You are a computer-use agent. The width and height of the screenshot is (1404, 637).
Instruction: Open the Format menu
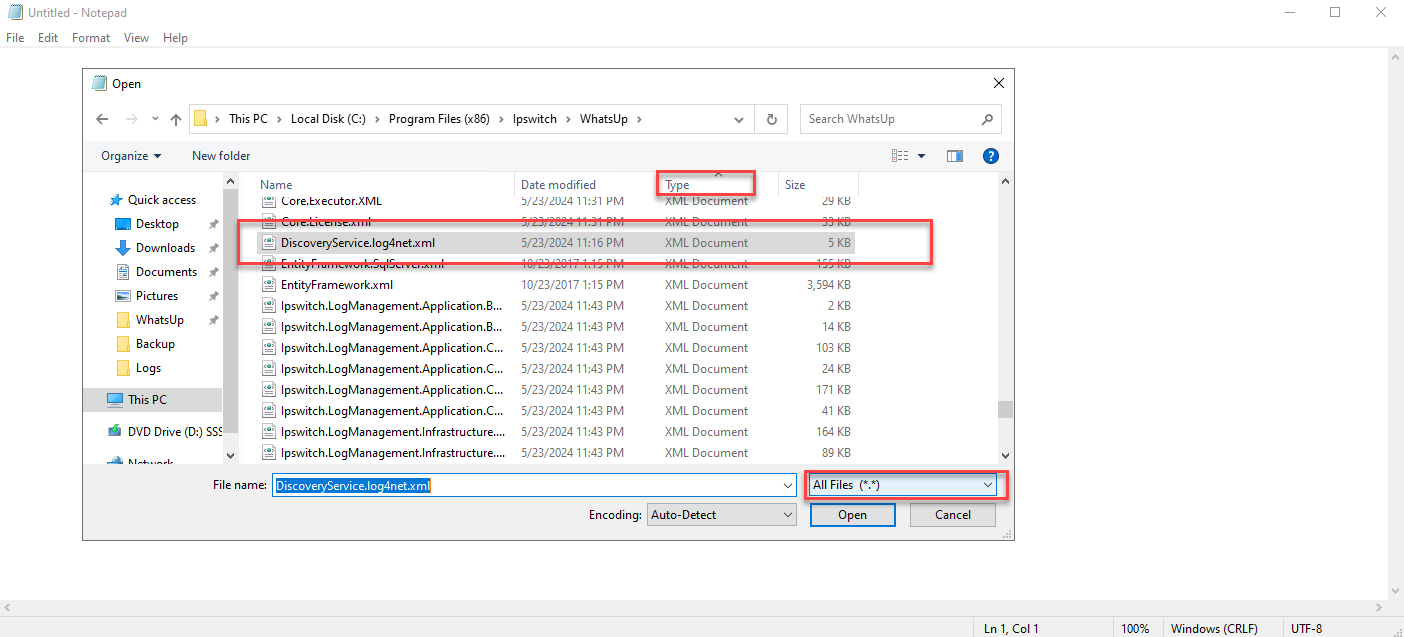click(x=90, y=37)
